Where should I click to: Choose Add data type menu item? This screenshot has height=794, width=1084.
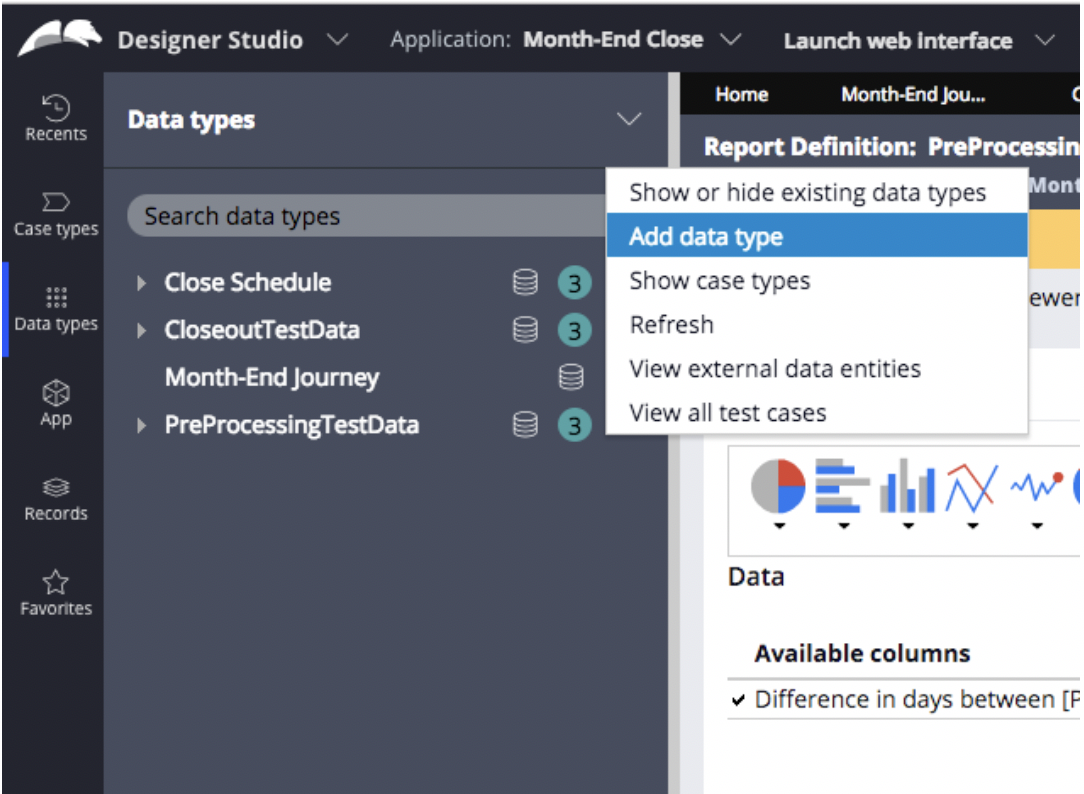(816, 236)
